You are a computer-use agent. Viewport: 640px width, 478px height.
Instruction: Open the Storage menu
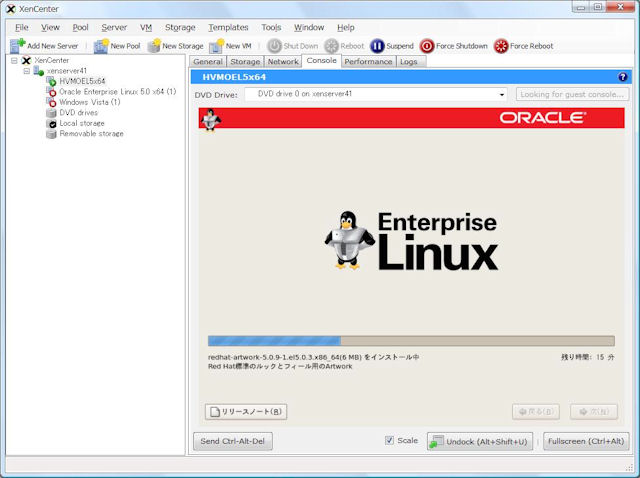pyautogui.click(x=180, y=27)
